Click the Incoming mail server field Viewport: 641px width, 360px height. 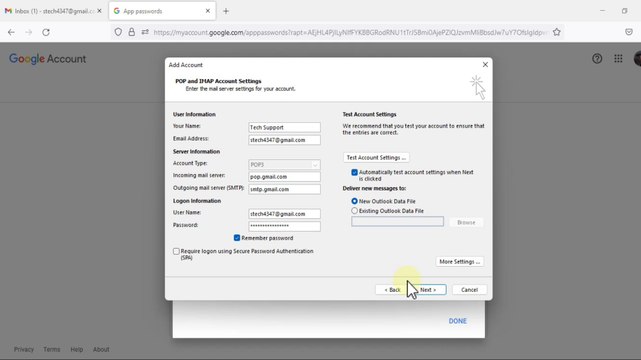284,177
